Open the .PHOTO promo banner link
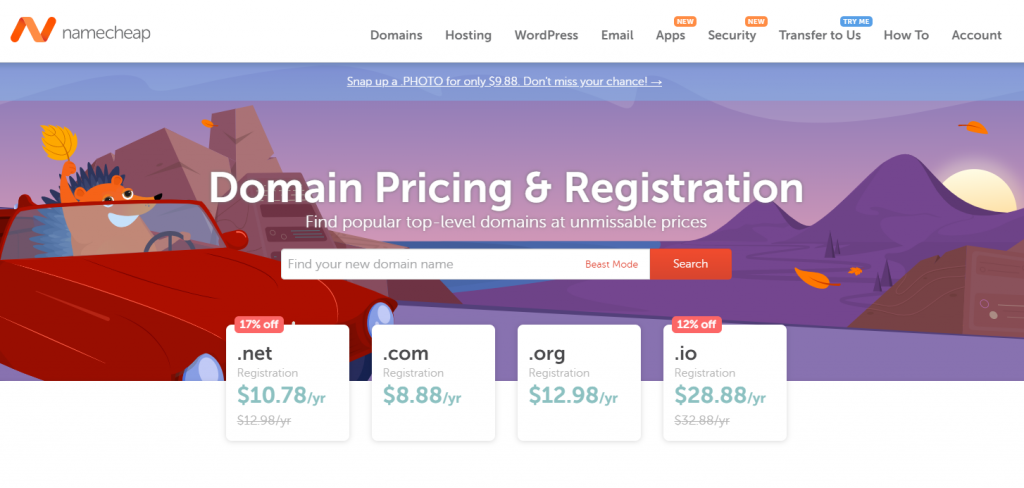Screen dimensions: 1024x488 (504, 82)
